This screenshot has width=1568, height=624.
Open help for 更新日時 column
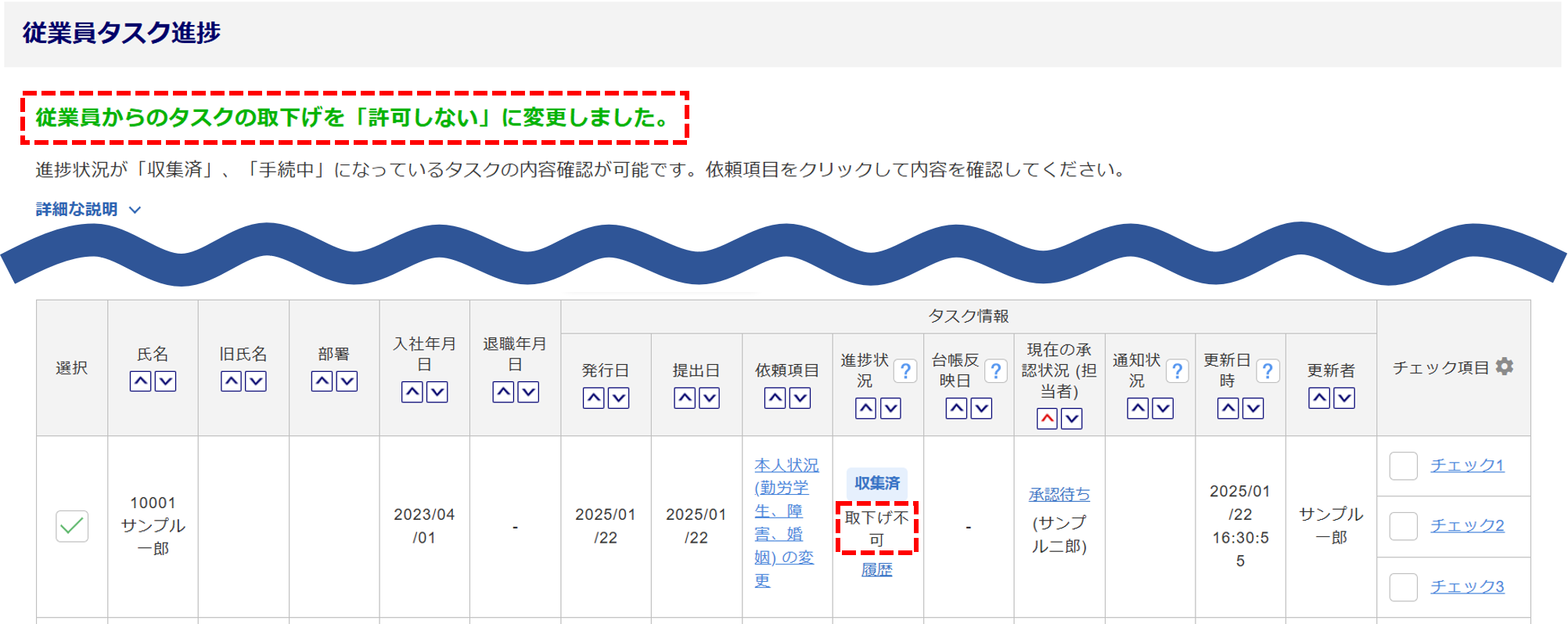point(1268,370)
